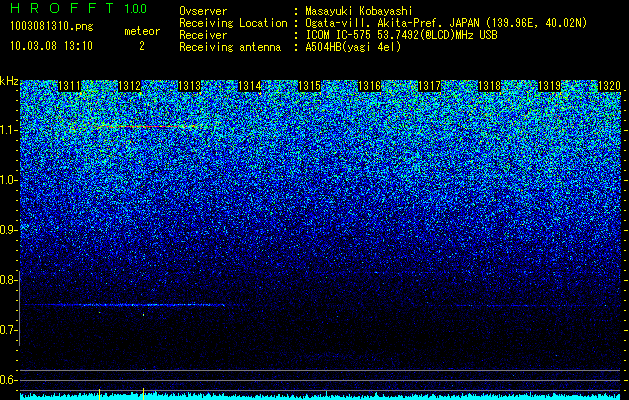This screenshot has width=629, height=400.
Task: Click the 1314 time marker
Action: [x=250, y=86]
